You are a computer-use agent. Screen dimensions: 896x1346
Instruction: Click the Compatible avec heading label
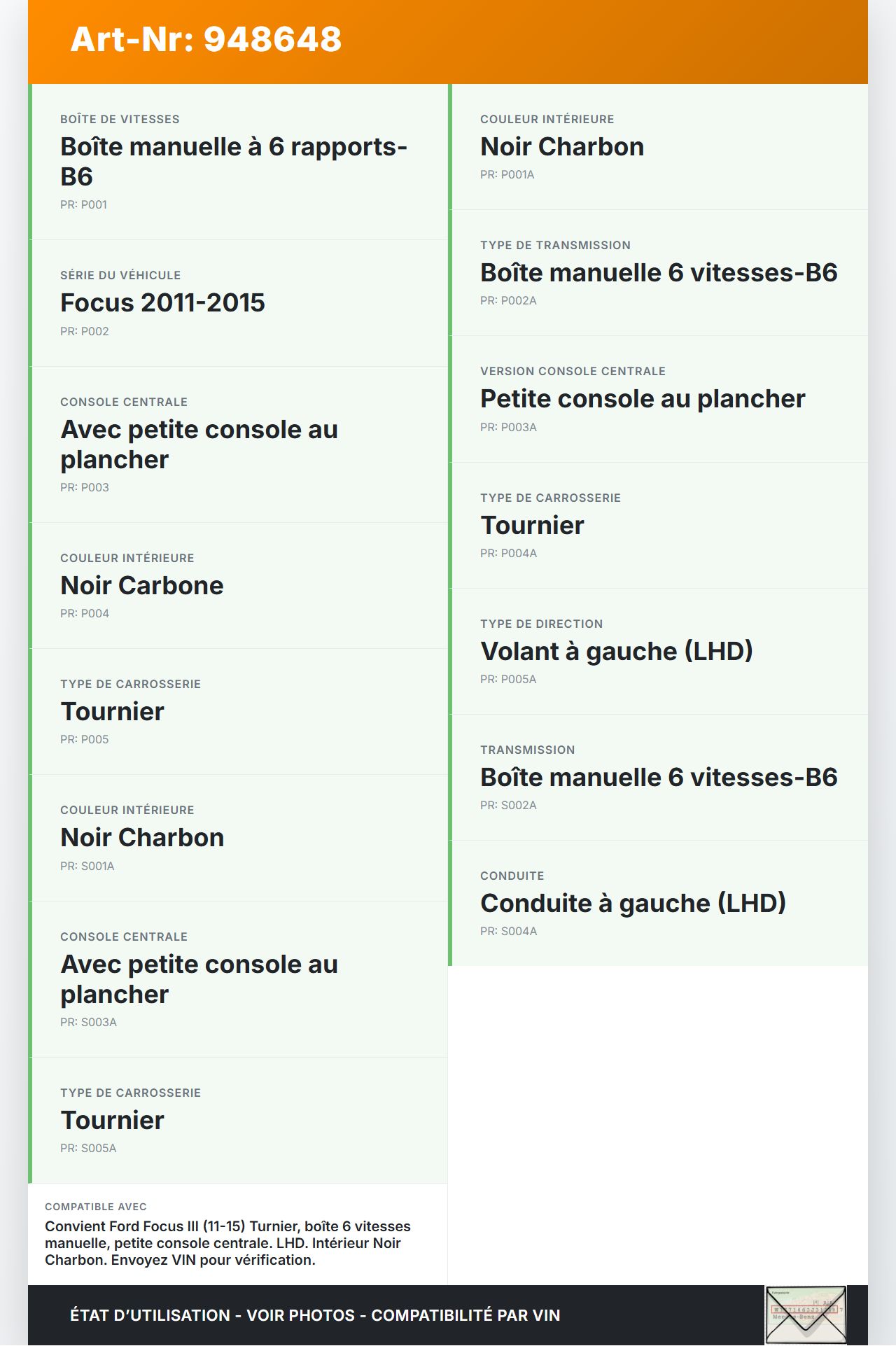[96, 1207]
